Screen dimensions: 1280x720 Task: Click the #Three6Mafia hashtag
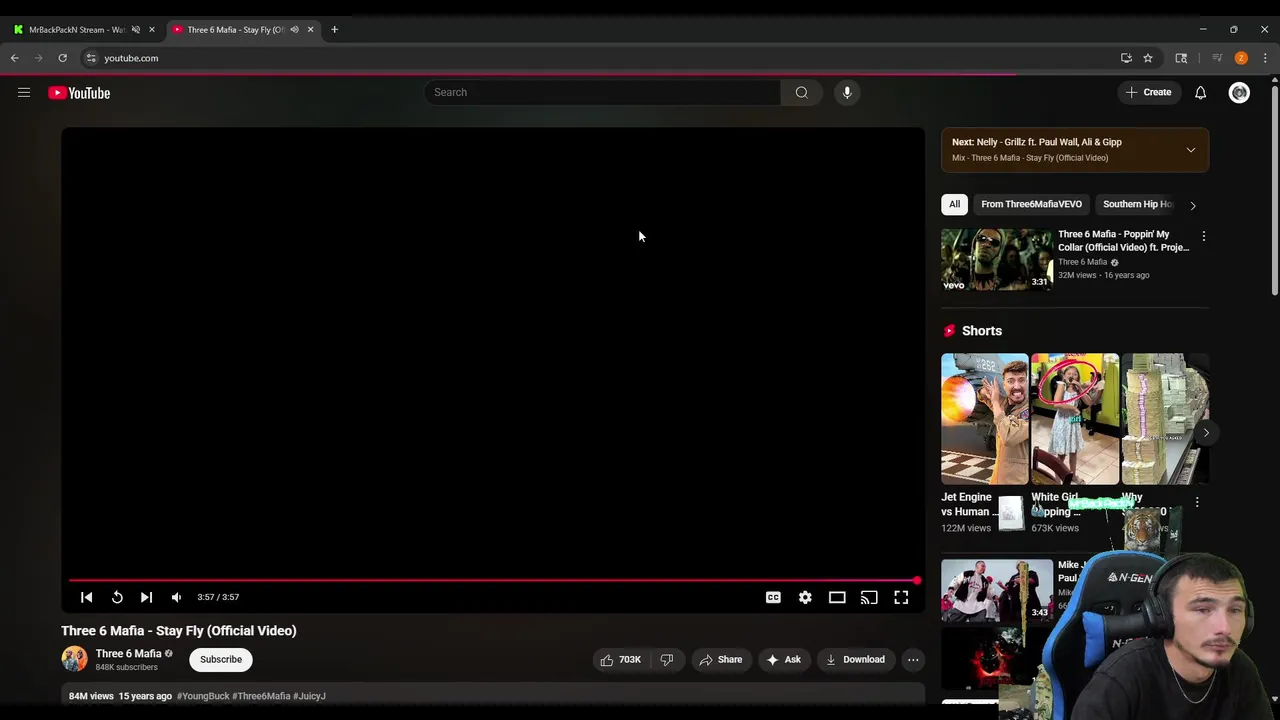pyautogui.click(x=261, y=696)
